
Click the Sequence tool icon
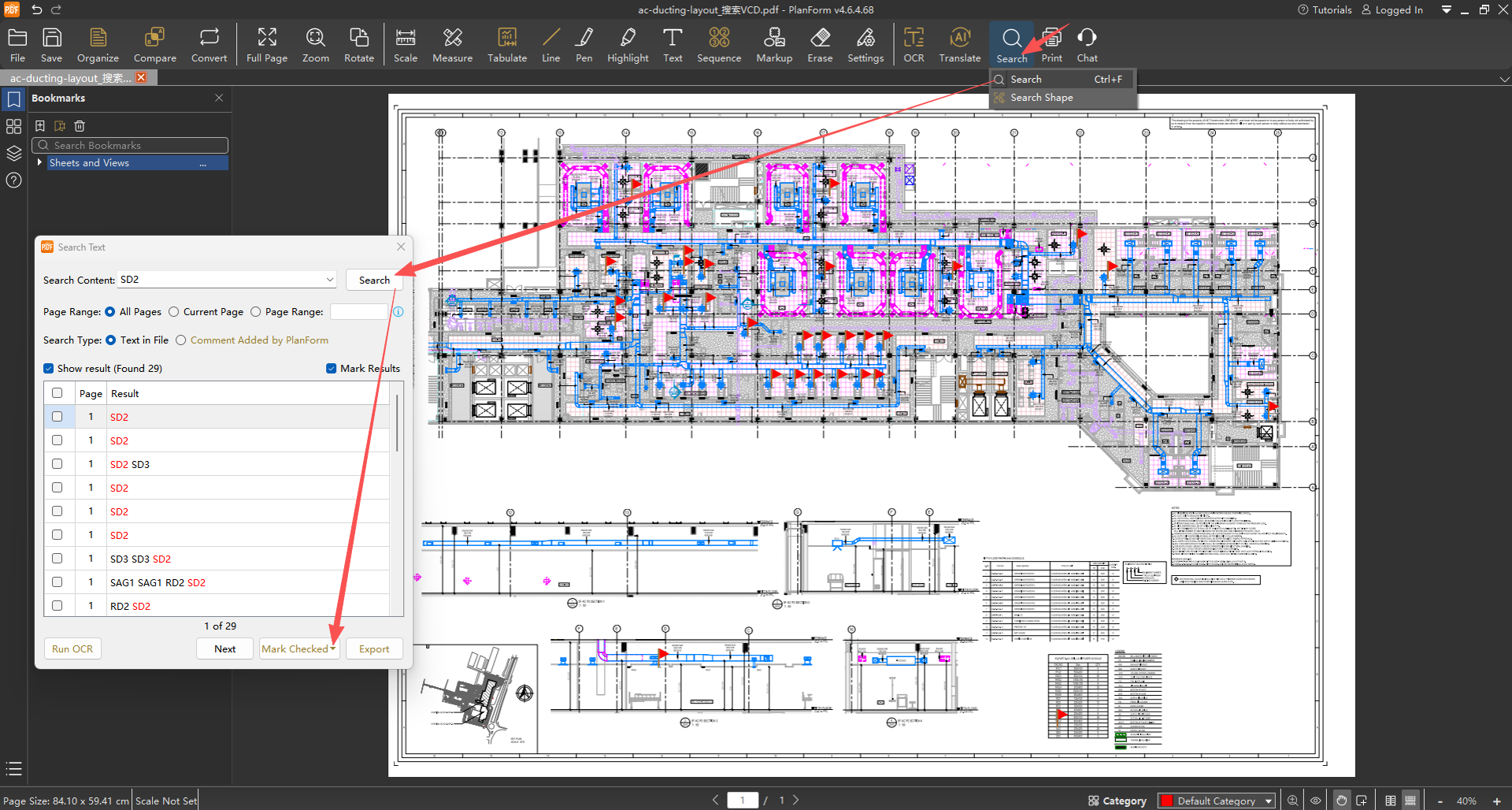click(718, 45)
